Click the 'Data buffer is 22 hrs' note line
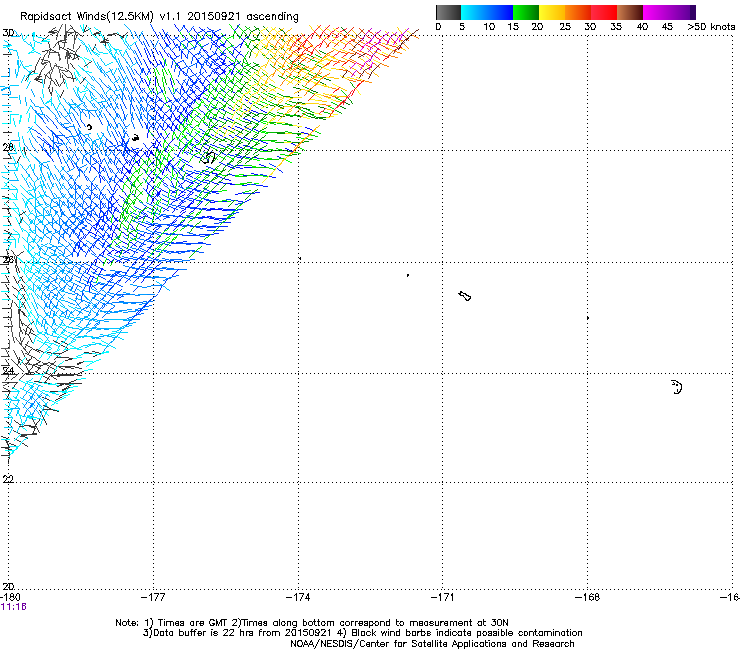 (362, 633)
